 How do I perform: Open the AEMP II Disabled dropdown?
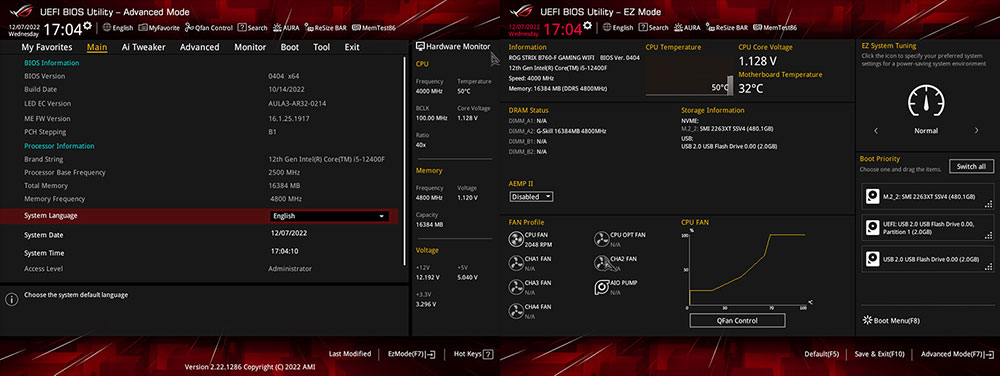click(531, 197)
